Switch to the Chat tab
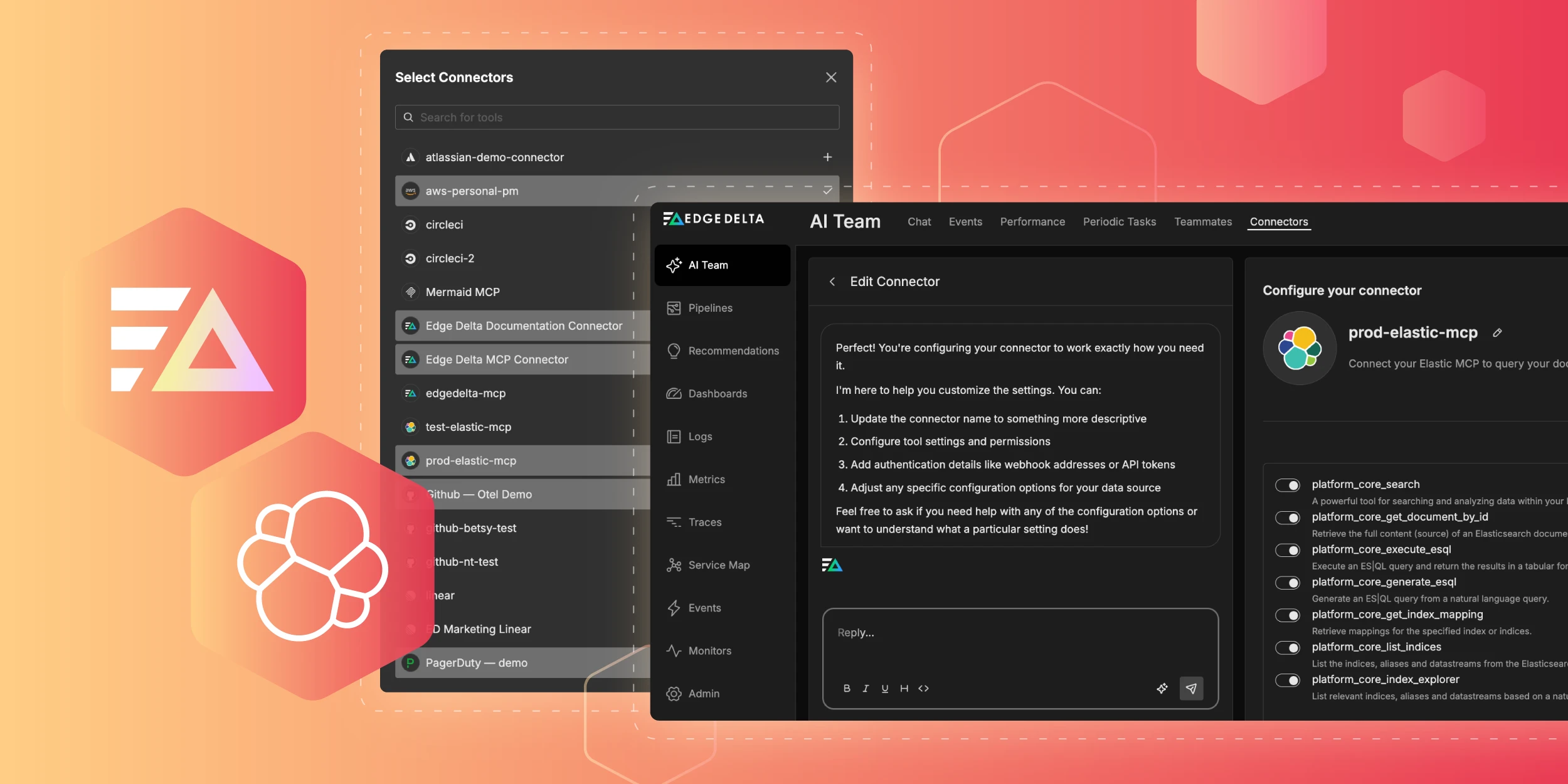The width and height of the screenshot is (1568, 784). pos(918,221)
